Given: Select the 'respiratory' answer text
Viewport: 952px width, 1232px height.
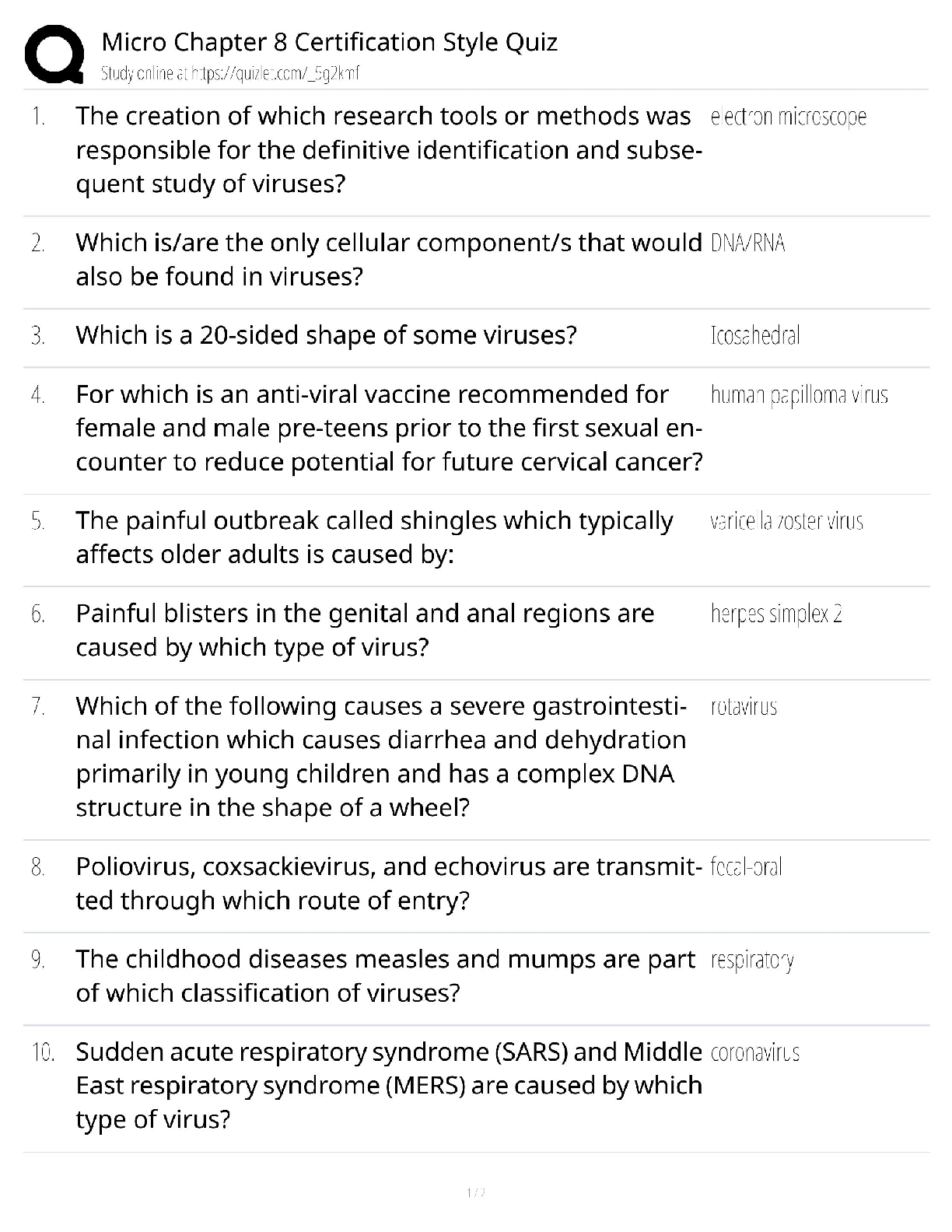Looking at the screenshot, I should (x=751, y=961).
